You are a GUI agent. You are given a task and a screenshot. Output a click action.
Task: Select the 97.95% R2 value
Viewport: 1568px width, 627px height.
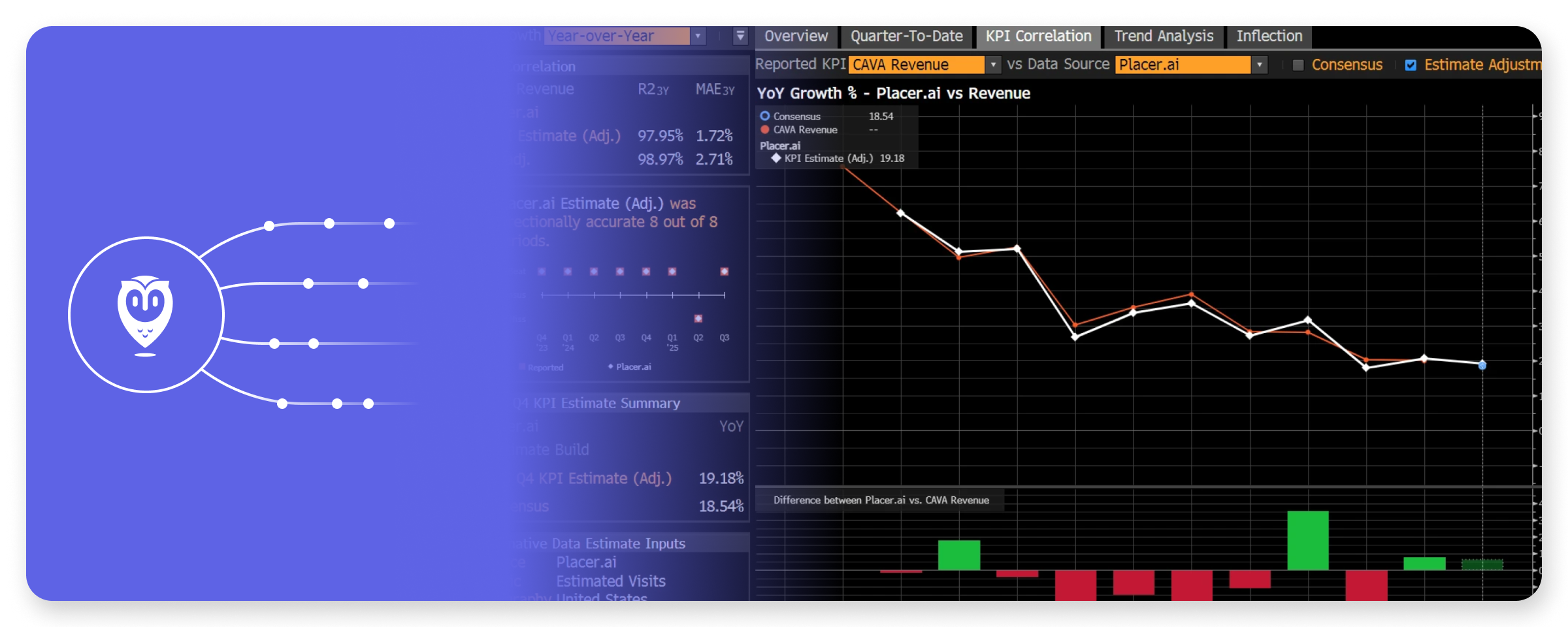(x=660, y=136)
